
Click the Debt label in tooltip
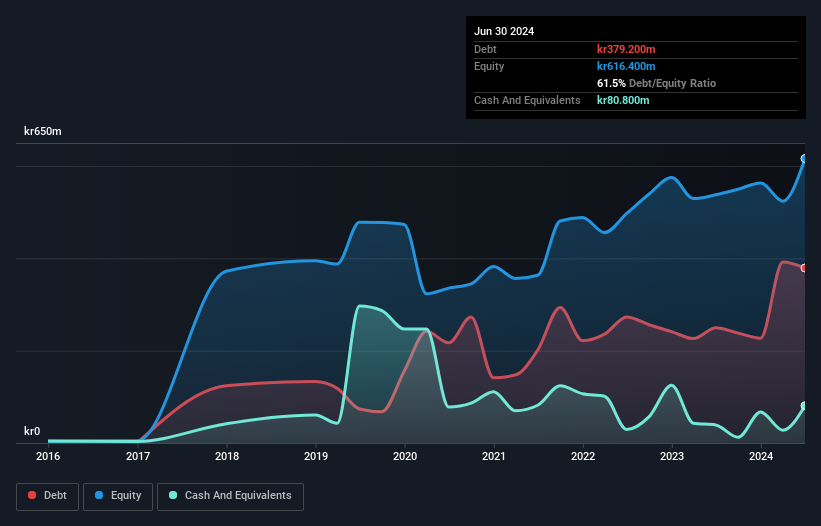pos(485,49)
